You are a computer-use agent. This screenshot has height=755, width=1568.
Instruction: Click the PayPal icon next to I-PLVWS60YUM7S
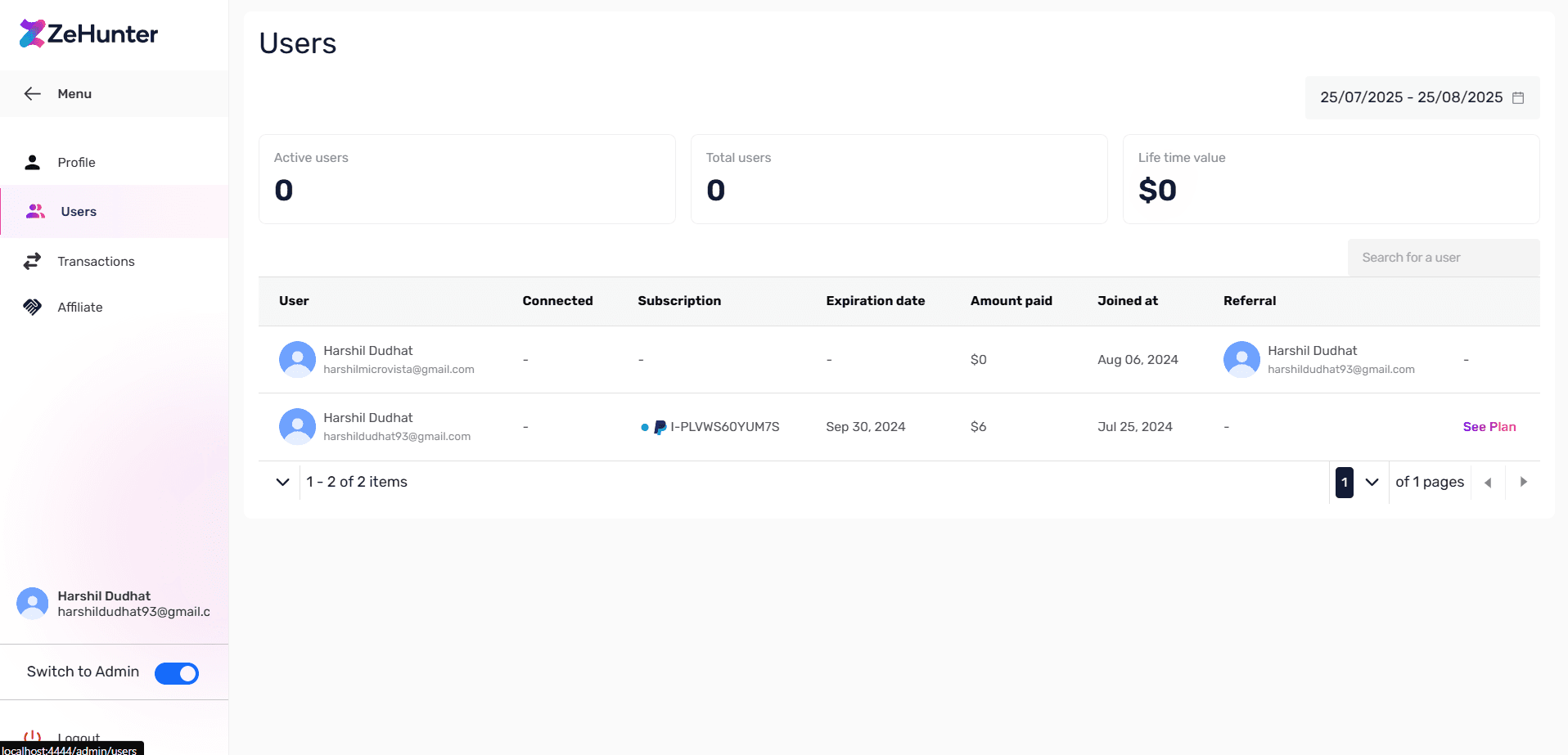click(x=659, y=426)
